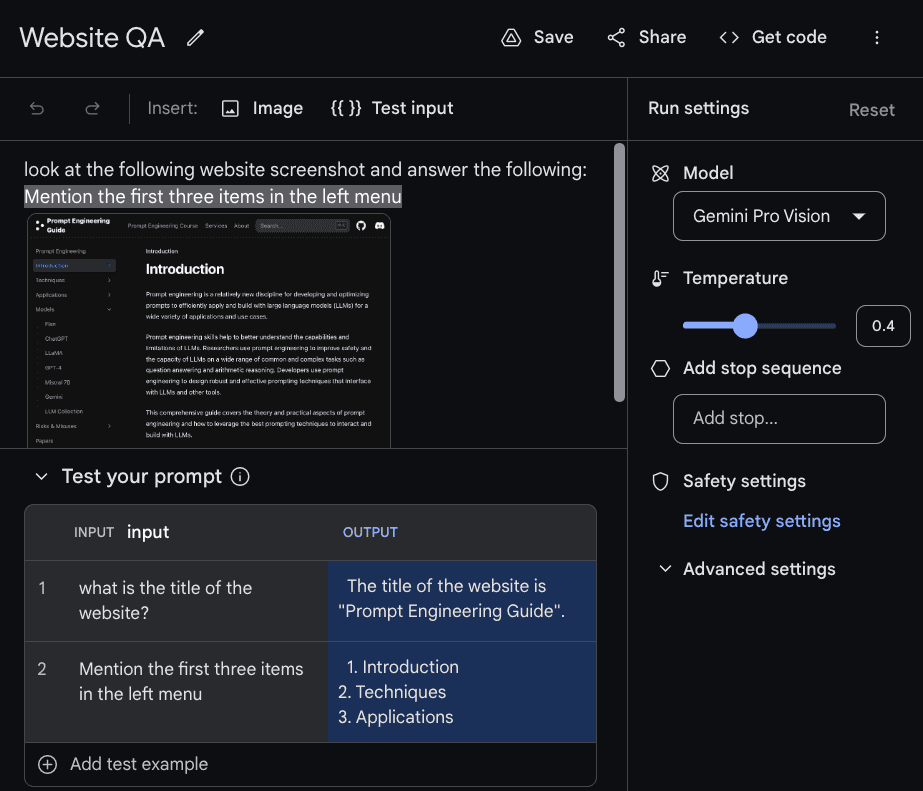This screenshot has height=791, width=923.
Task: Insert an Image into the prompt
Action: (x=262, y=108)
